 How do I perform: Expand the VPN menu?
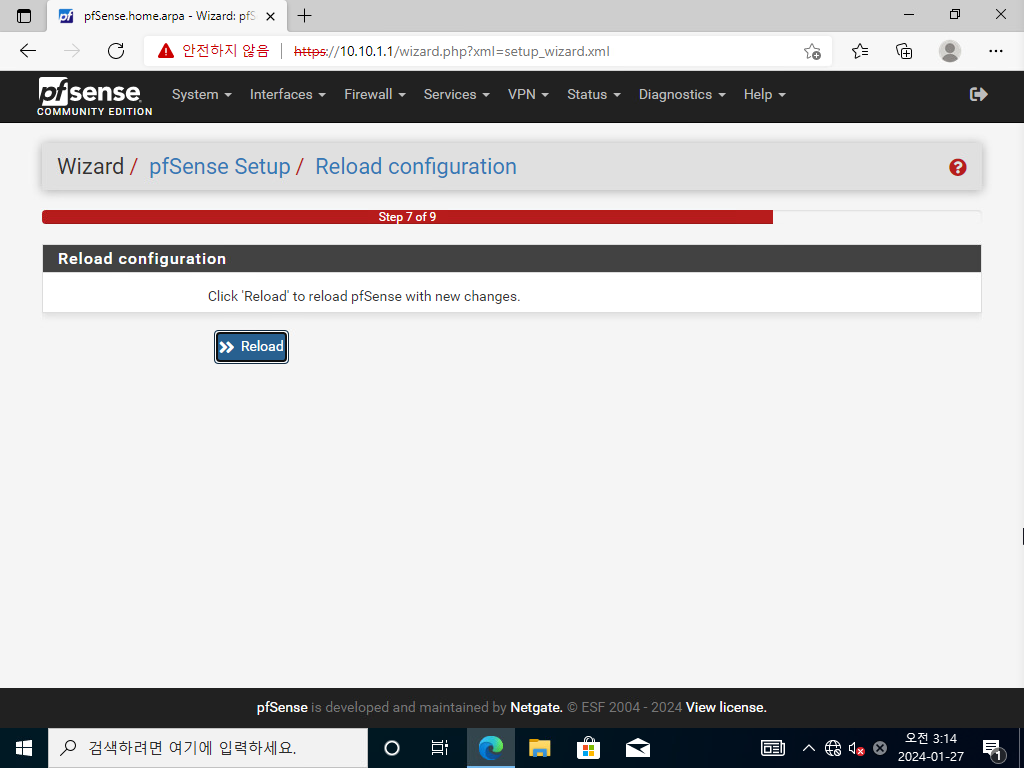528,95
